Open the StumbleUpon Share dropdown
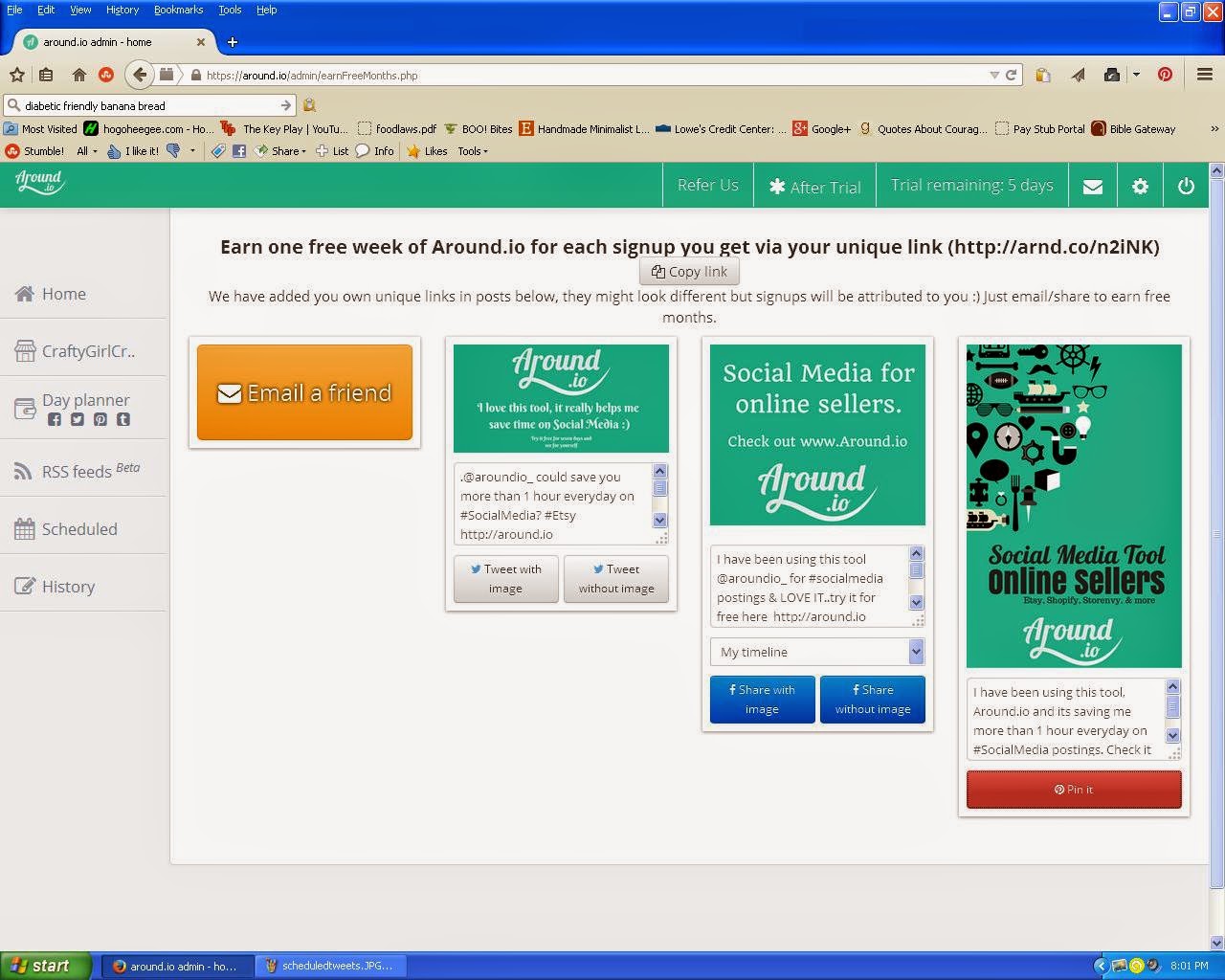This screenshot has width=1225, height=980. pos(281,150)
